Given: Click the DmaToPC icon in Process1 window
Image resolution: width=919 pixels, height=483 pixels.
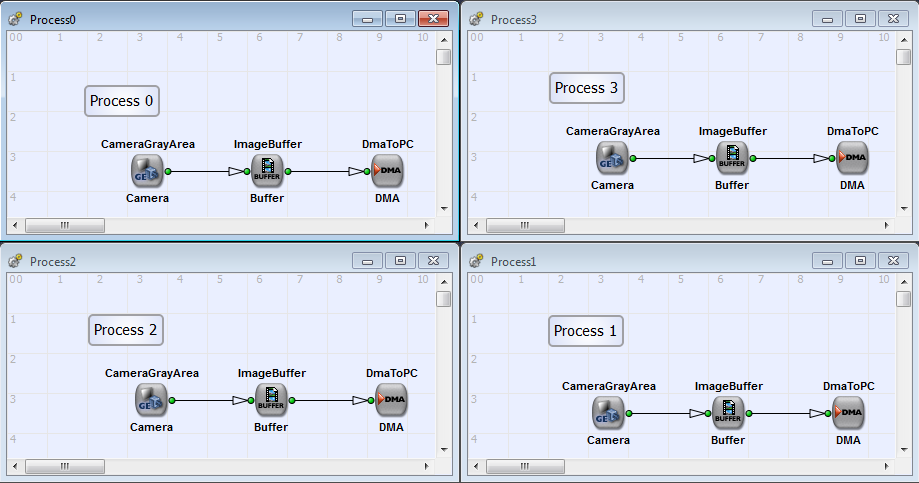Looking at the screenshot, I should (x=848, y=412).
